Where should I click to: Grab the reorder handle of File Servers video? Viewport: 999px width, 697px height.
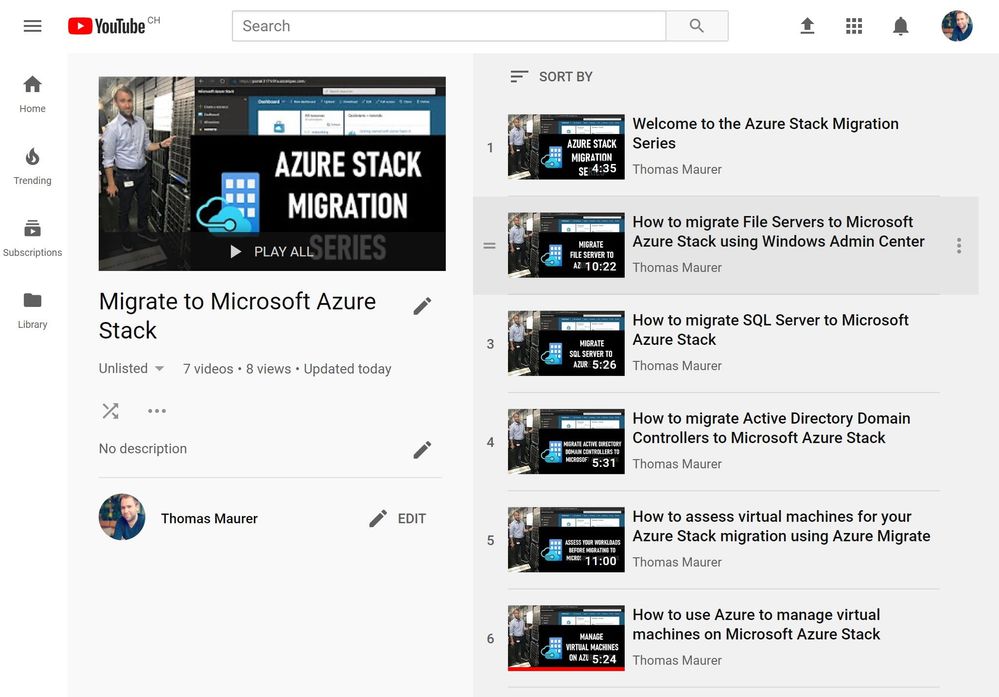click(489, 246)
